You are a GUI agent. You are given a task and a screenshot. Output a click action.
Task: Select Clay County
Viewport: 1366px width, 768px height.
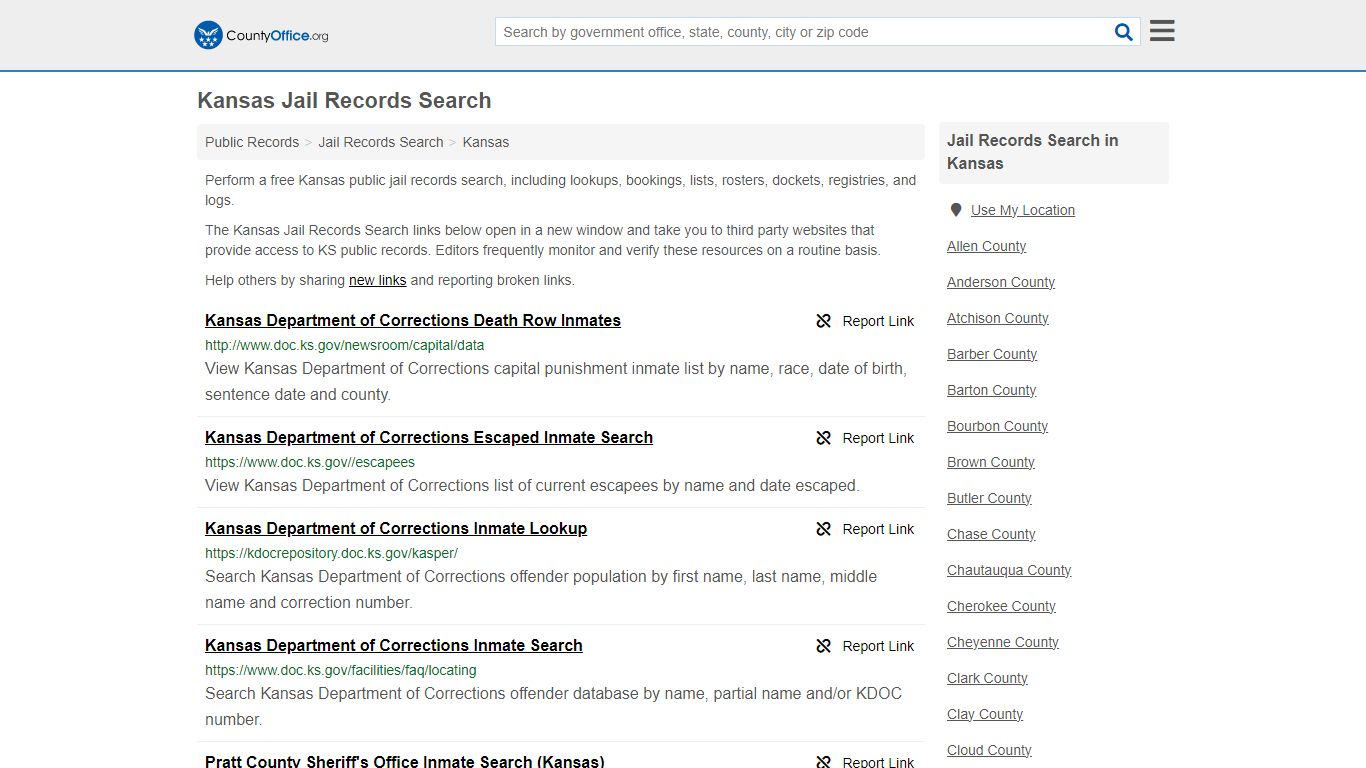[985, 714]
